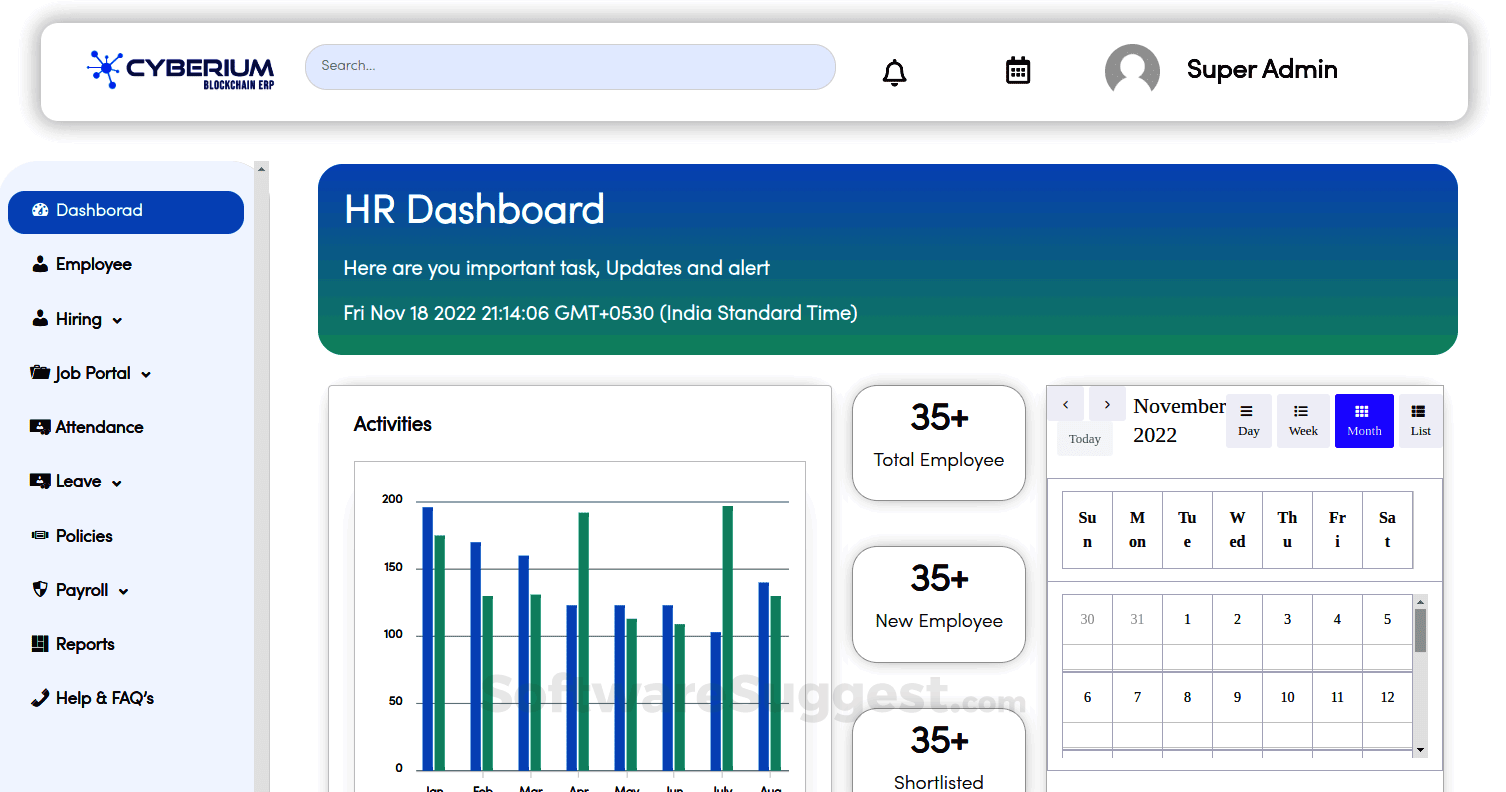1506x792 pixels.
Task: Click the calendar icon in the top bar
Action: coord(1017,70)
